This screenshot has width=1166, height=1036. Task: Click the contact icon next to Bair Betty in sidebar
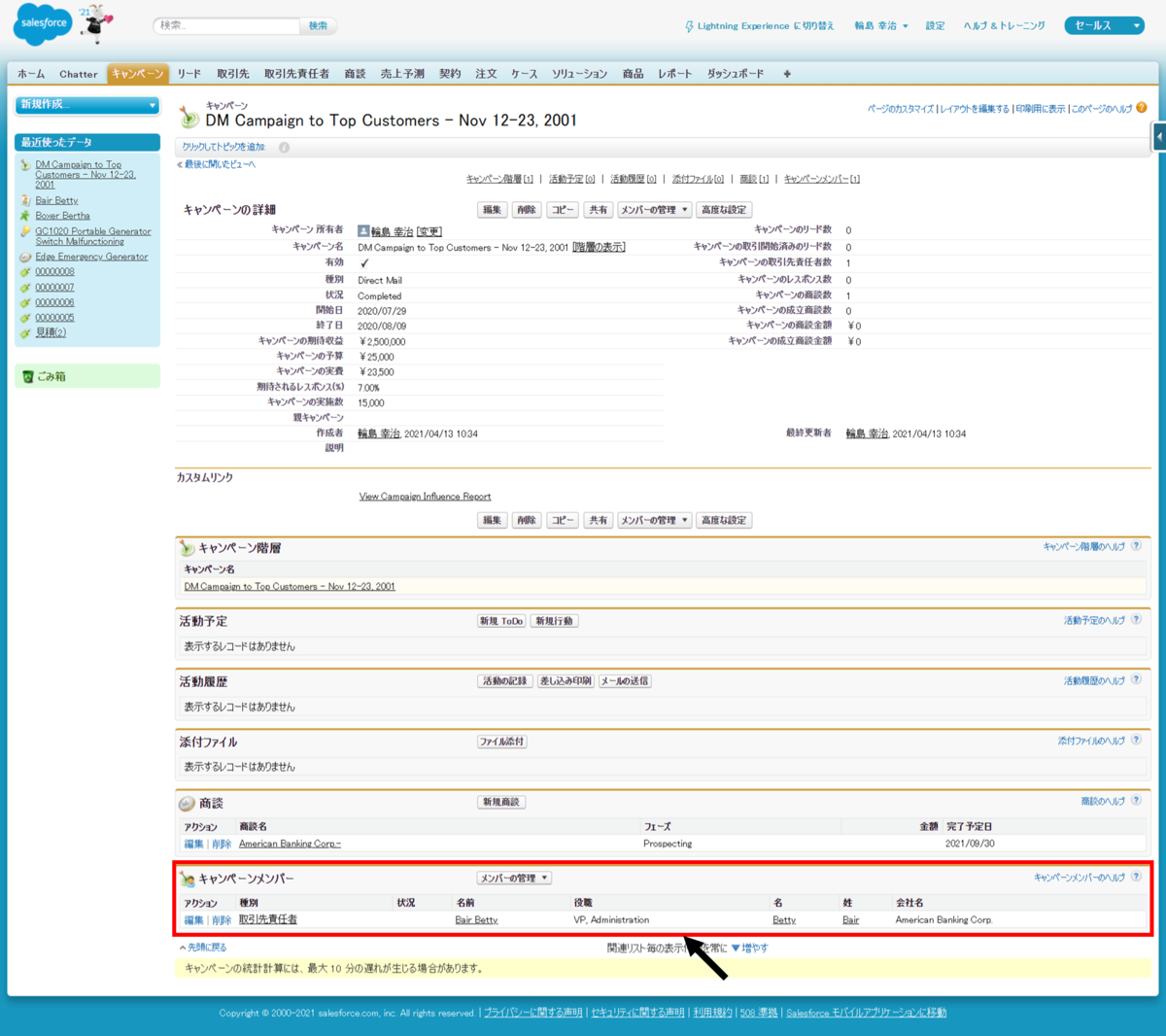point(25,200)
